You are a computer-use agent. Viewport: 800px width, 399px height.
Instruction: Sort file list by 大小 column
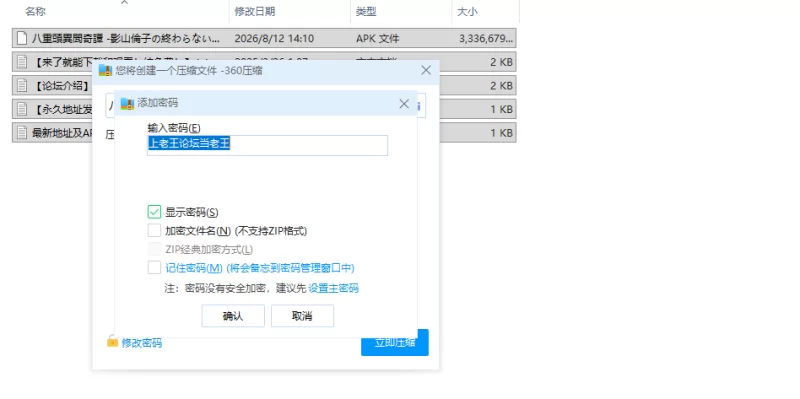467,12
